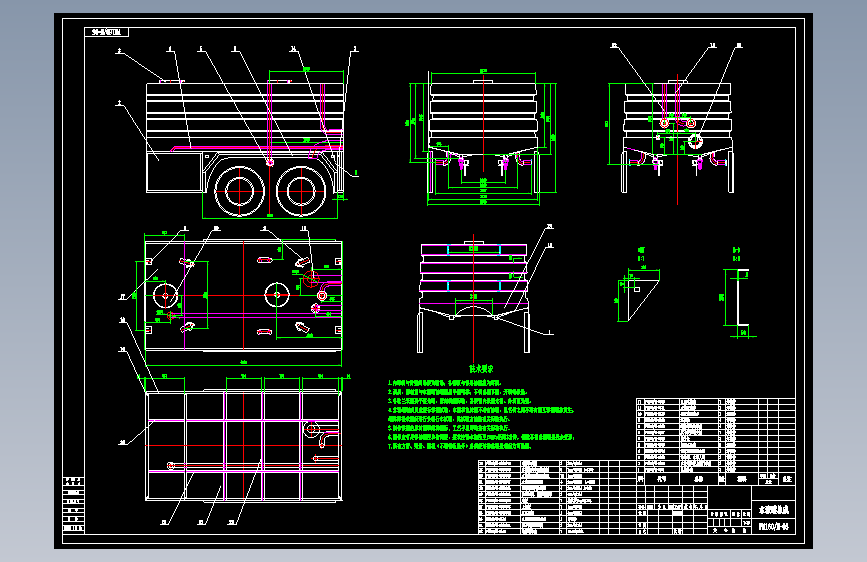Select the rotated drawing number label at top-left

pos(107,32)
